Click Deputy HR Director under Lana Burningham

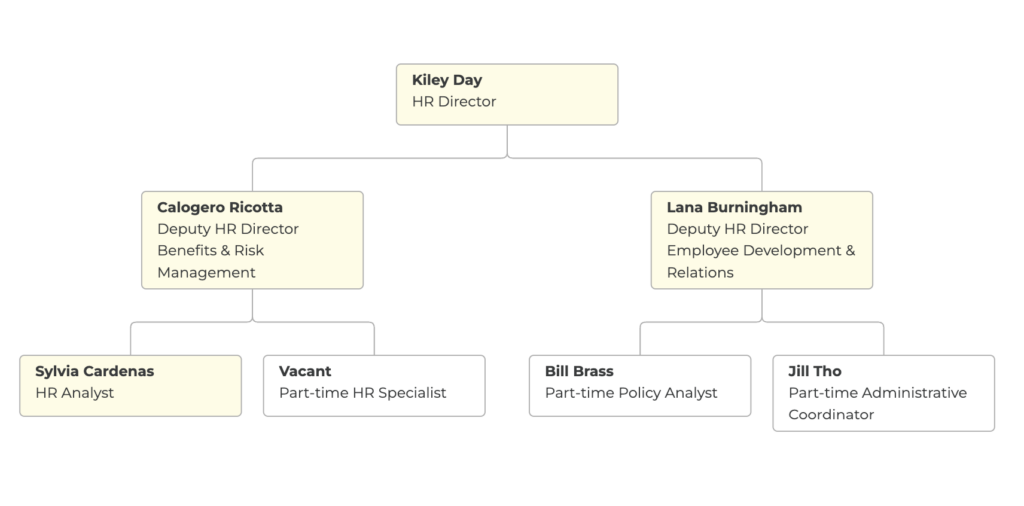pos(738,229)
